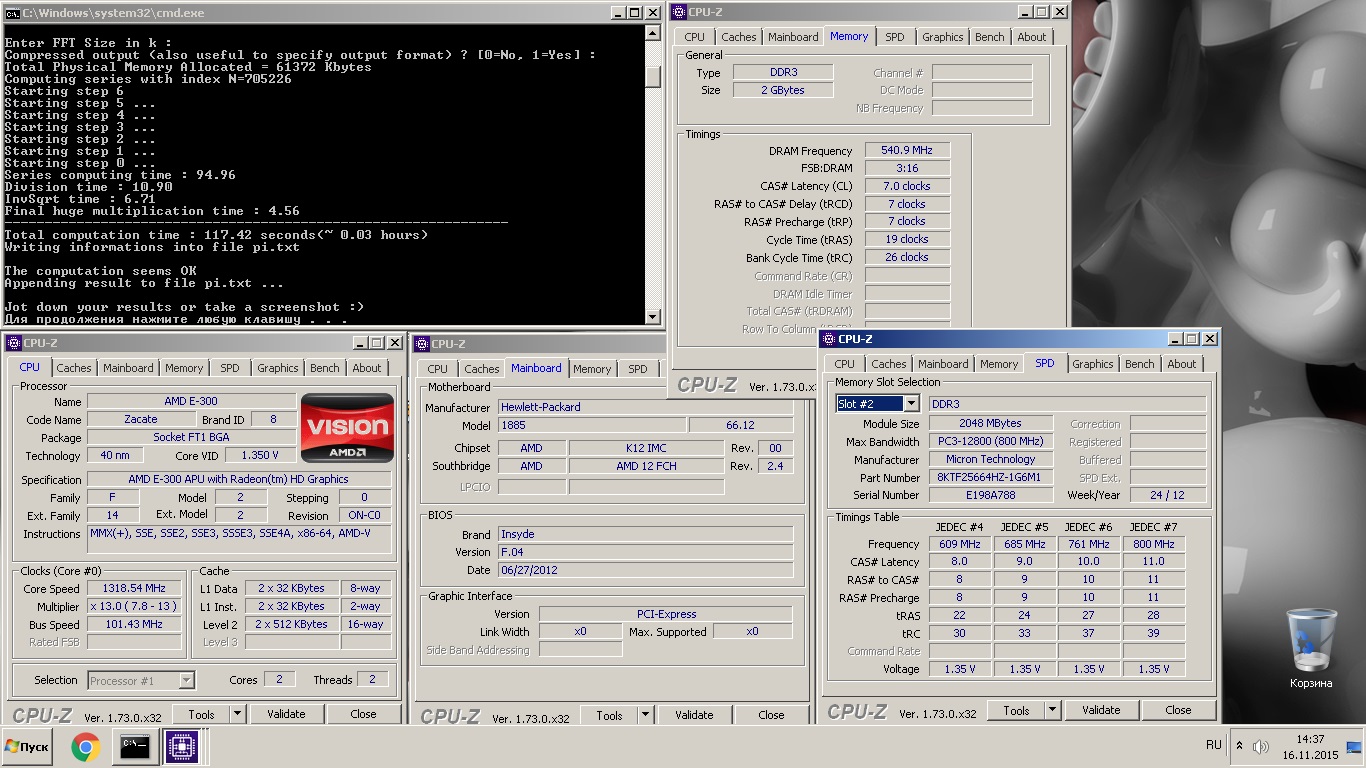Select the SPD tab in the Memory window
The width and height of the screenshot is (1366, 768).
895,37
